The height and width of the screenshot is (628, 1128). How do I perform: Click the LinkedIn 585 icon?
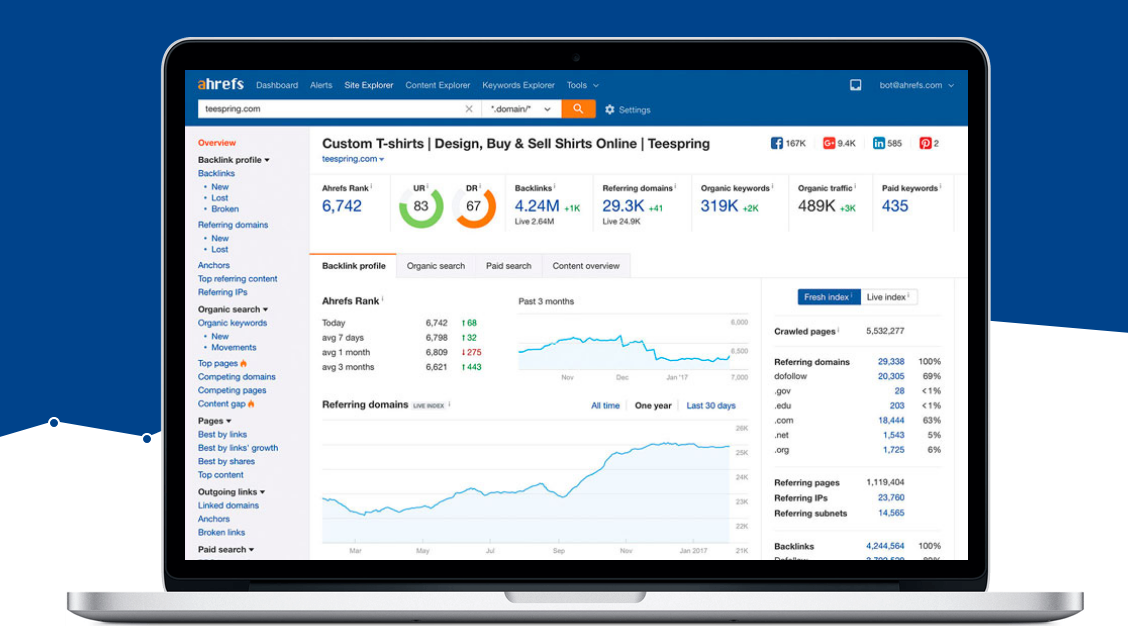(x=878, y=143)
